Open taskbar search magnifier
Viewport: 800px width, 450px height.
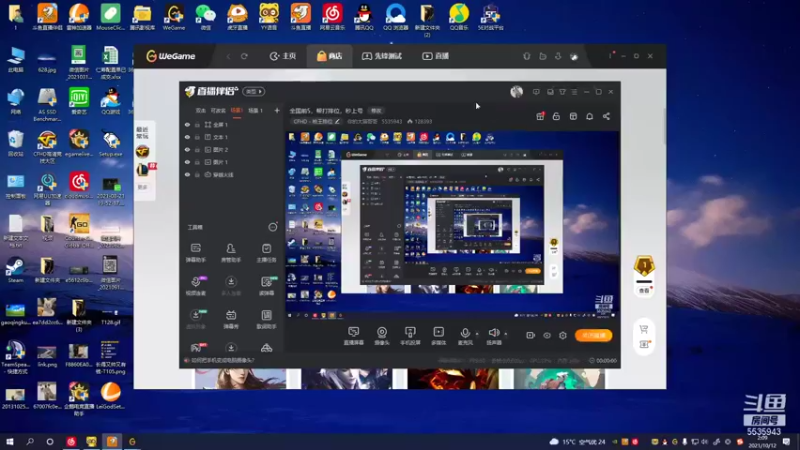tap(30, 441)
